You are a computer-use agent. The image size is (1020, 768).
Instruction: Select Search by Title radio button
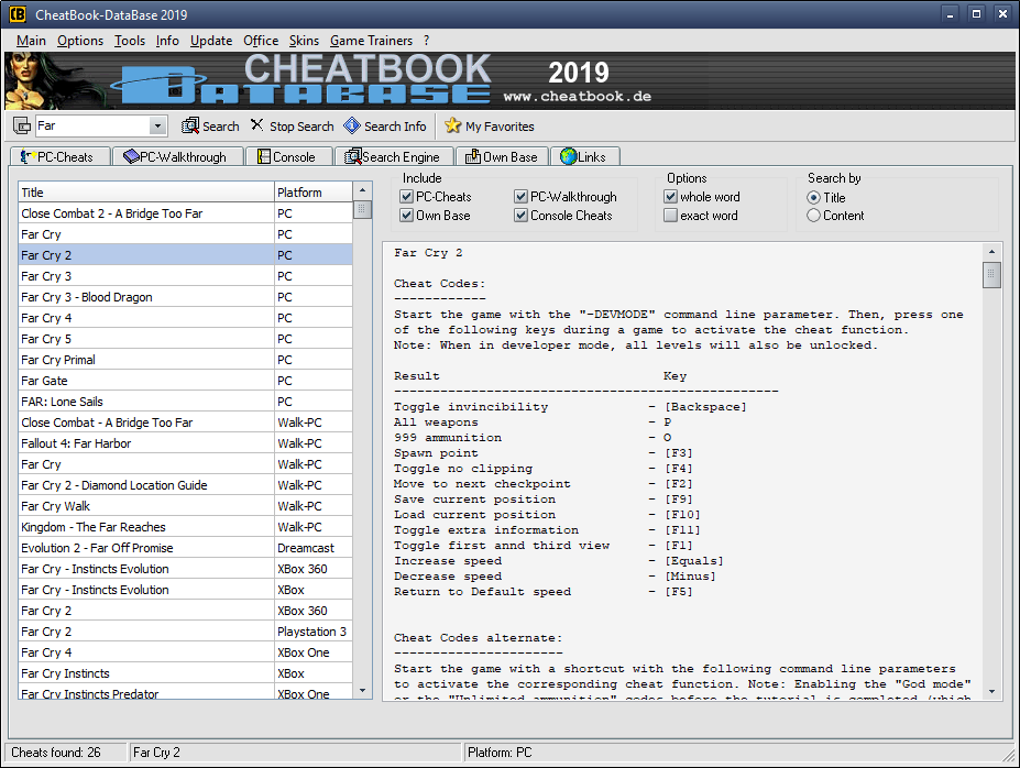point(813,198)
